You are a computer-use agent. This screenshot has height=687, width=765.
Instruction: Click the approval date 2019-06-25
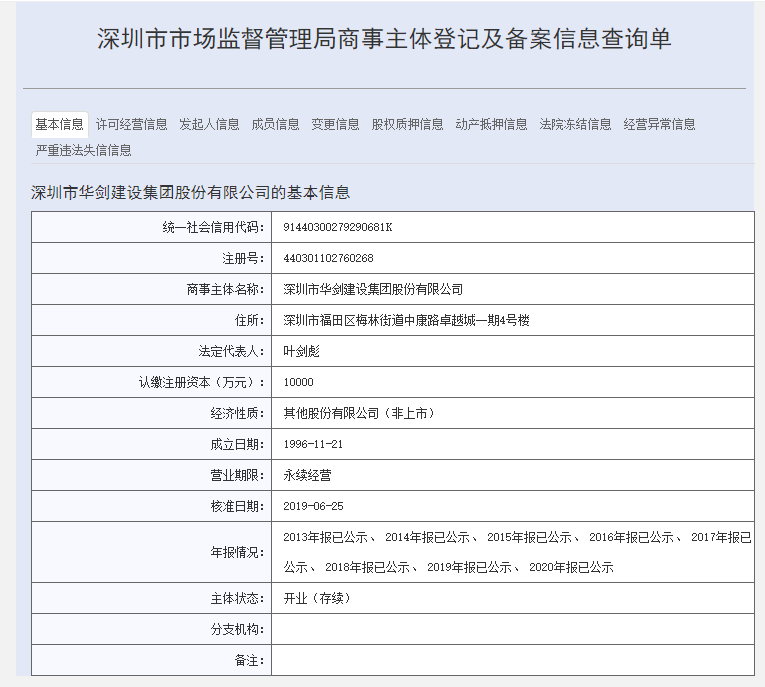click(313, 506)
